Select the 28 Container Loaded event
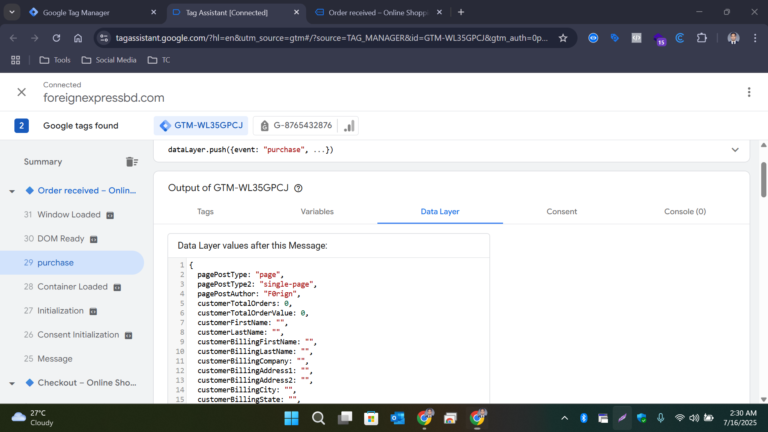This screenshot has width=768, height=432. [x=72, y=287]
